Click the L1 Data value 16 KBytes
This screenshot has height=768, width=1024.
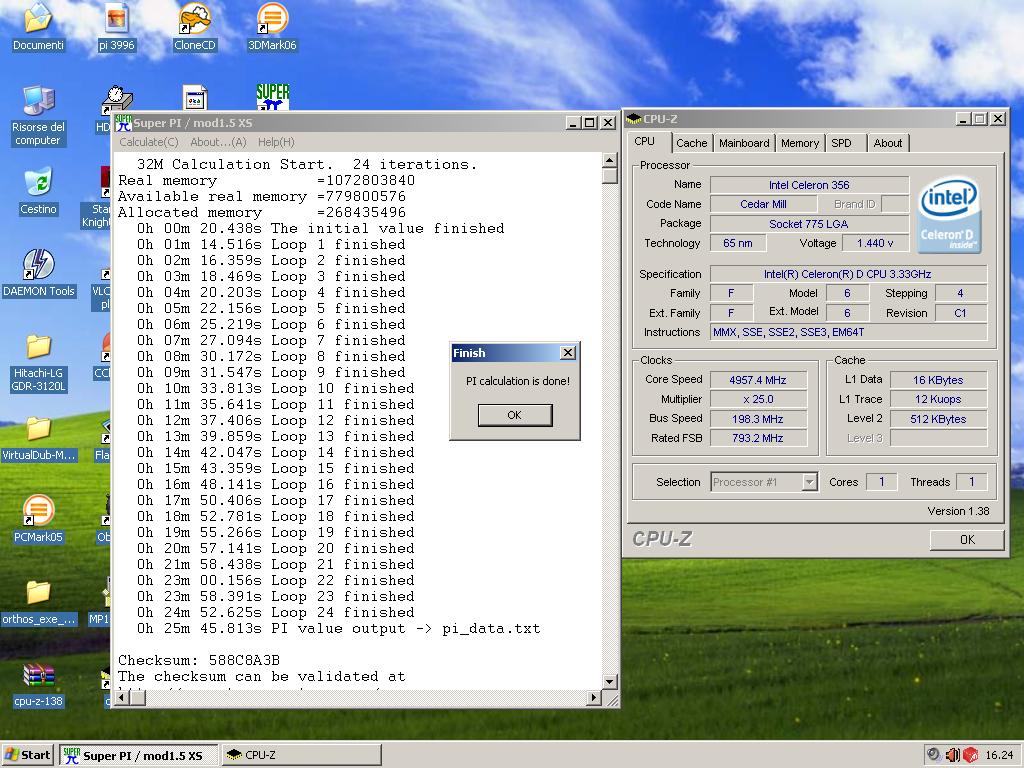938,379
